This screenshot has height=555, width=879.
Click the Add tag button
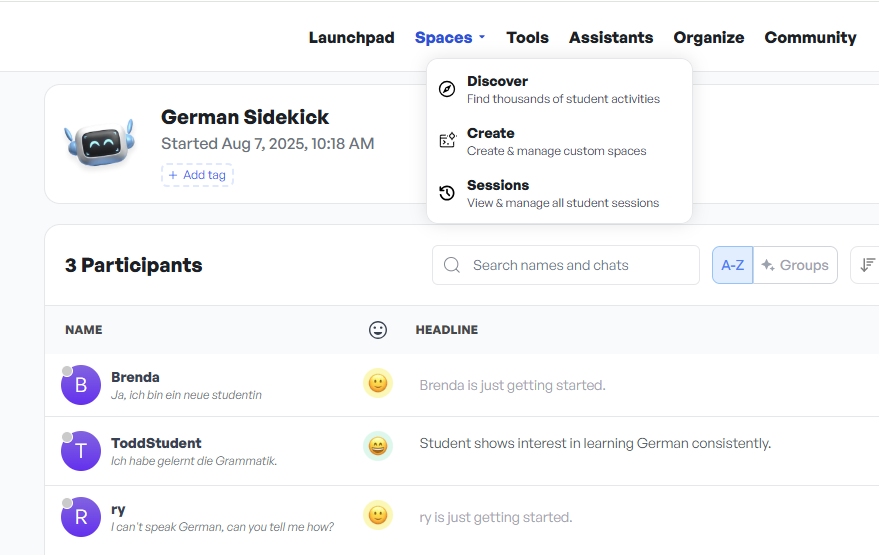[197, 175]
